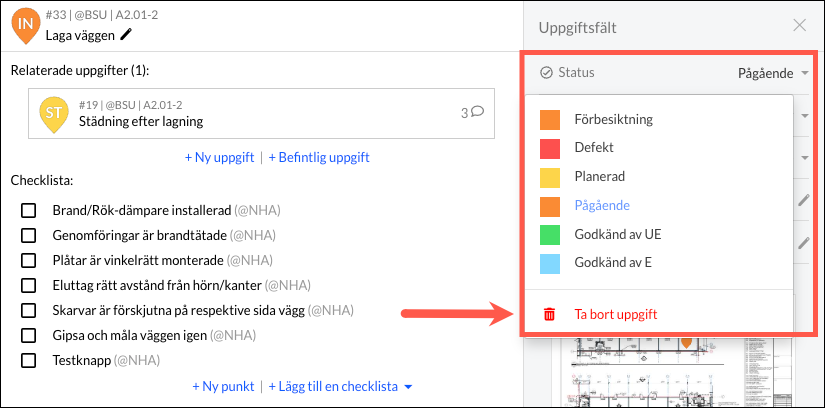Expand Lägg till en checklista arrow

[x=408, y=387]
